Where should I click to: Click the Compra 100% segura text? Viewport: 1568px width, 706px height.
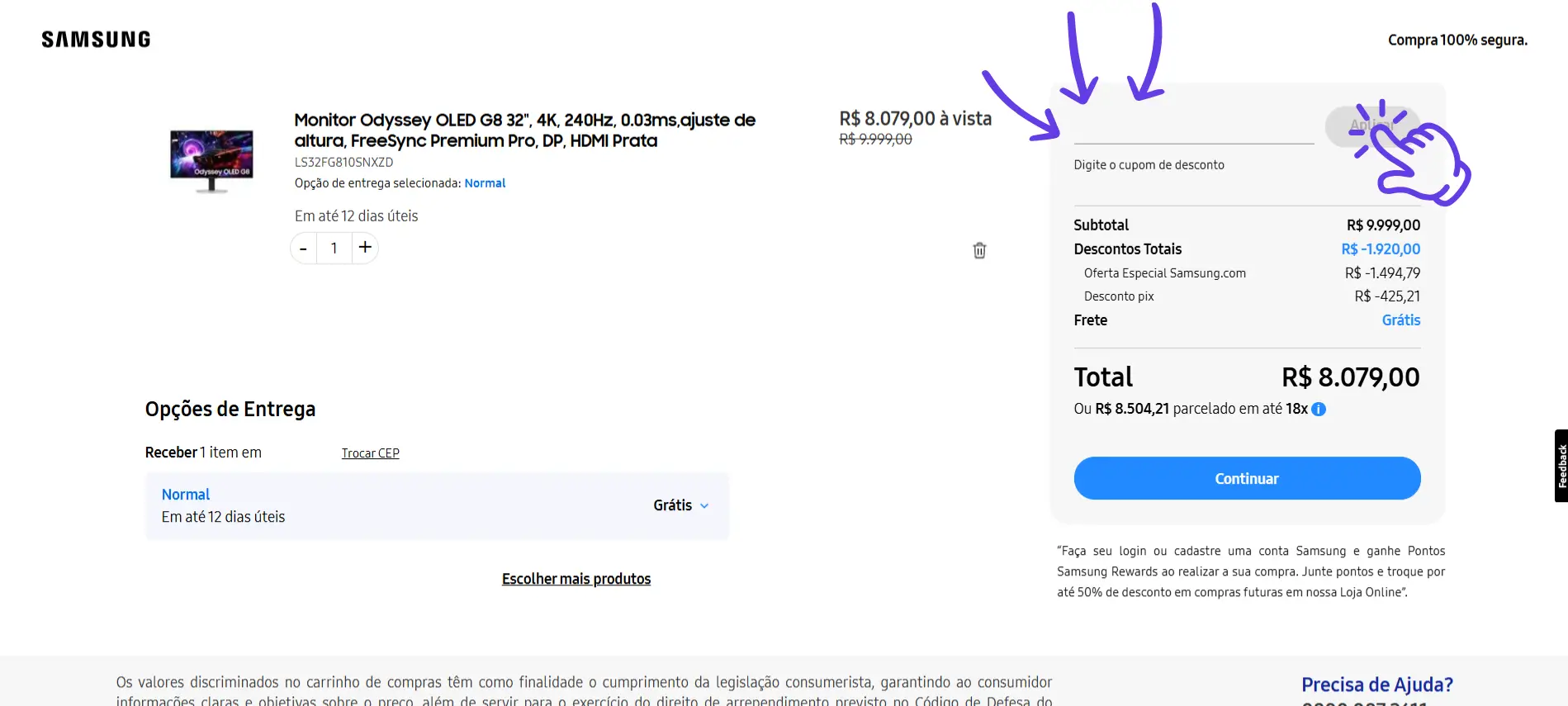(1457, 40)
